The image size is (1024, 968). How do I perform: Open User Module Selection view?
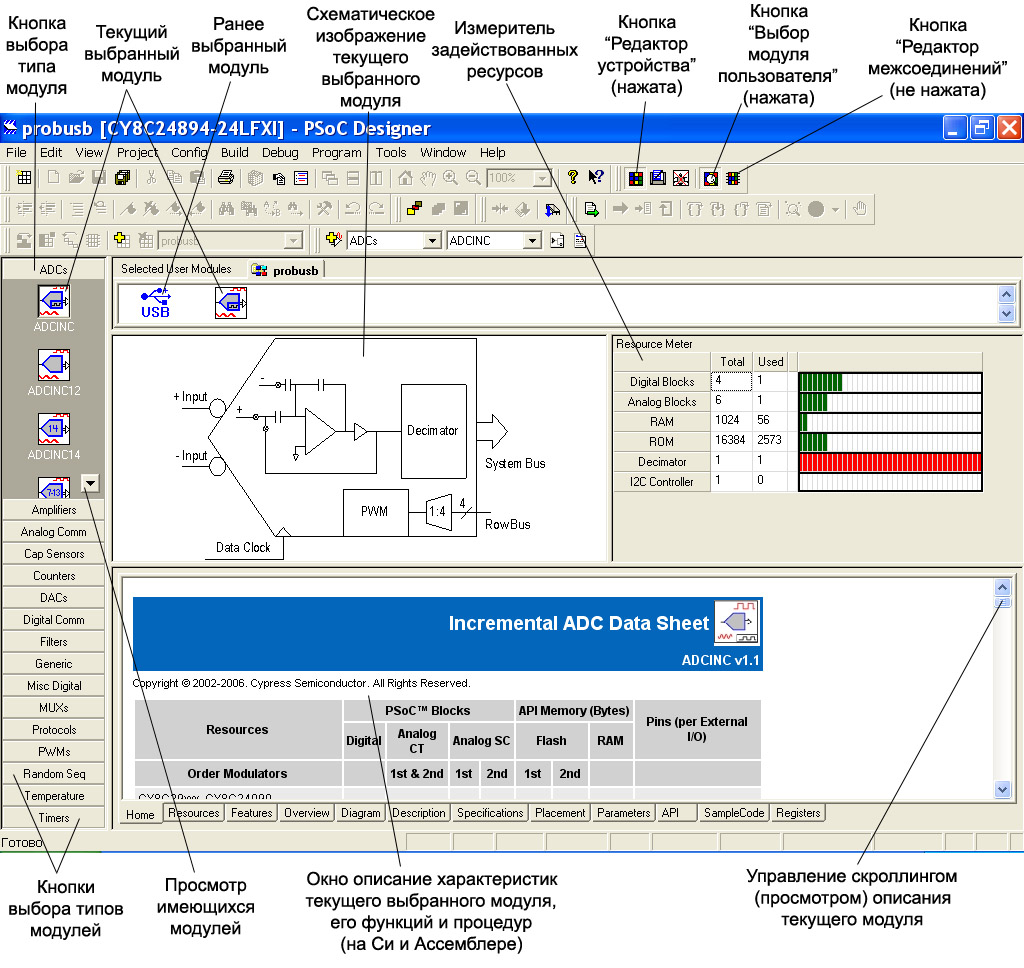click(711, 178)
